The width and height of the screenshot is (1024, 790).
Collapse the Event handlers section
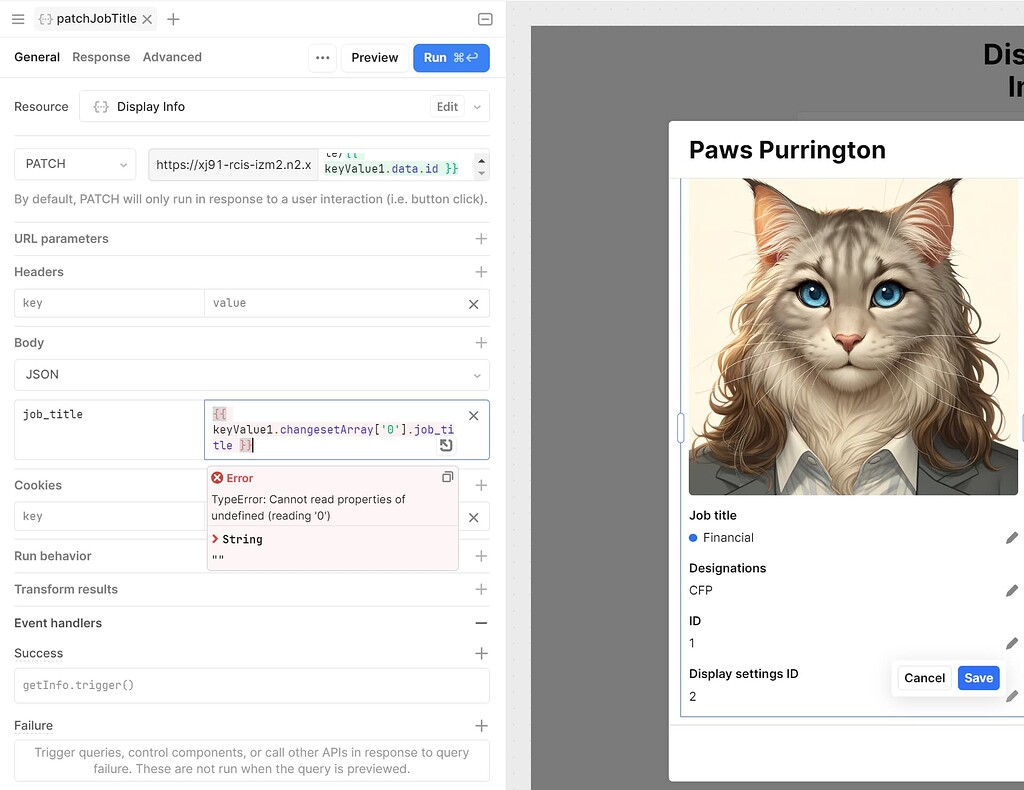[481, 623]
